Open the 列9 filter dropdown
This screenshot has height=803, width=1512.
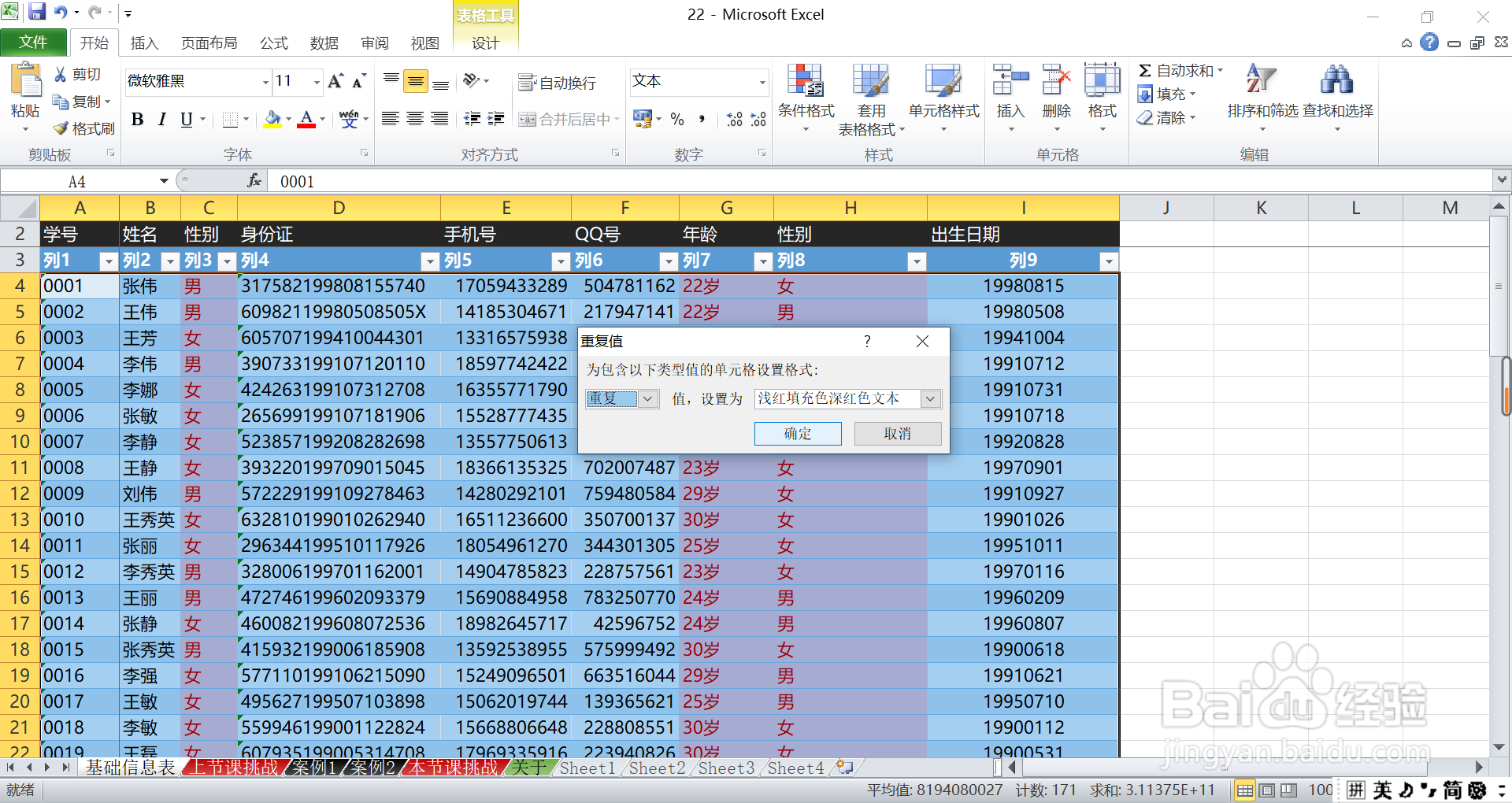(1109, 261)
